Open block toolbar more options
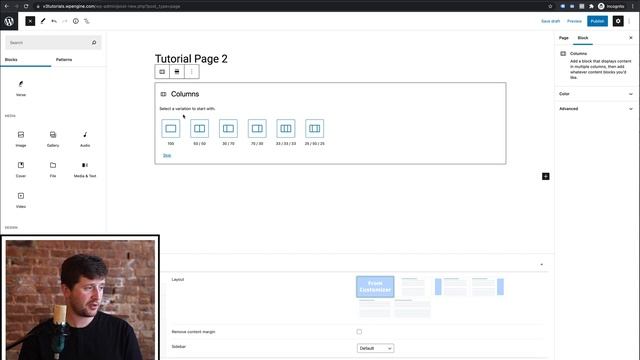The height and width of the screenshot is (360, 640). [191, 72]
